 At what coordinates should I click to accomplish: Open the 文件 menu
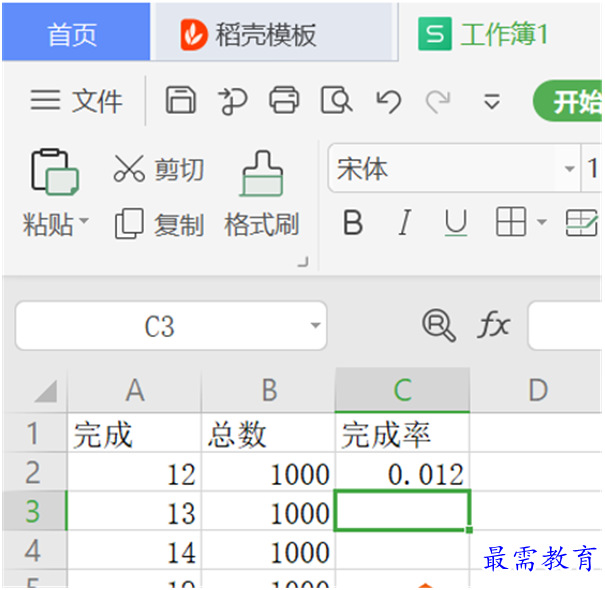(97, 101)
